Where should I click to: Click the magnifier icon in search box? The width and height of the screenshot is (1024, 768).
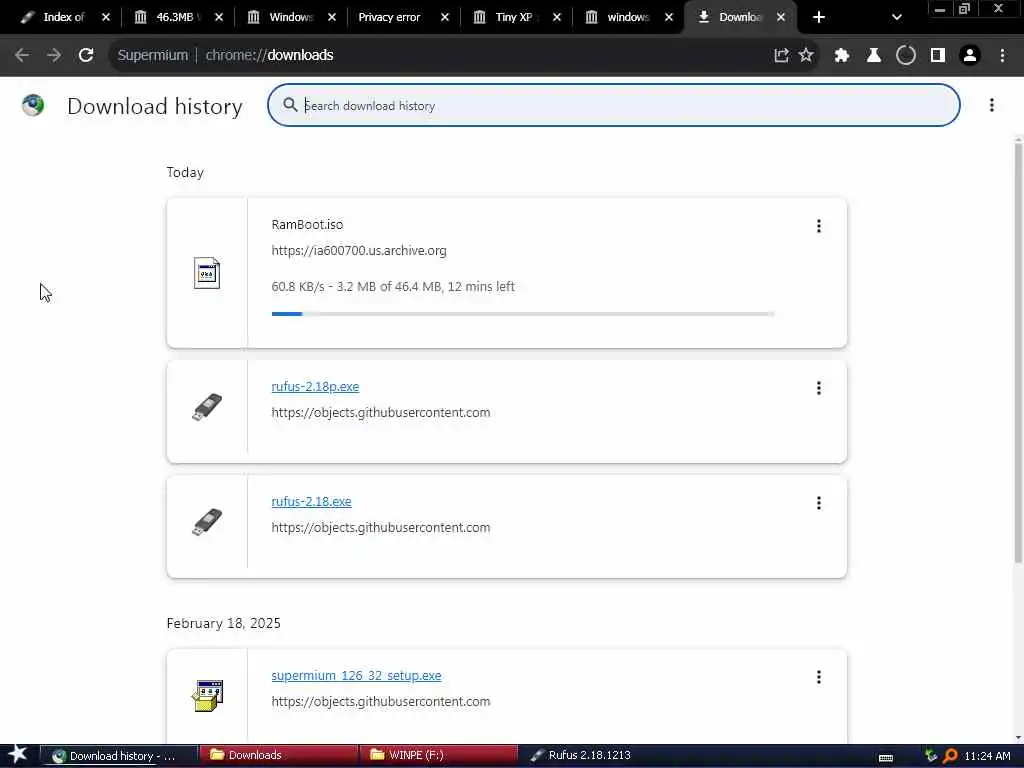point(290,104)
